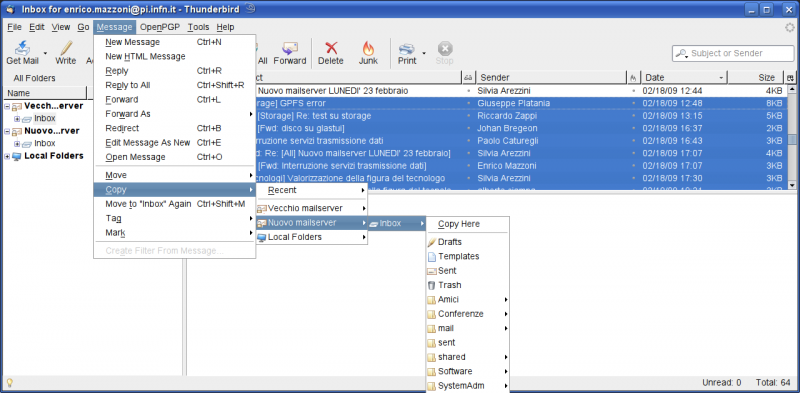The width and height of the screenshot is (800, 393).
Task: Open the Conferenze folder submenu
Action: [467, 313]
